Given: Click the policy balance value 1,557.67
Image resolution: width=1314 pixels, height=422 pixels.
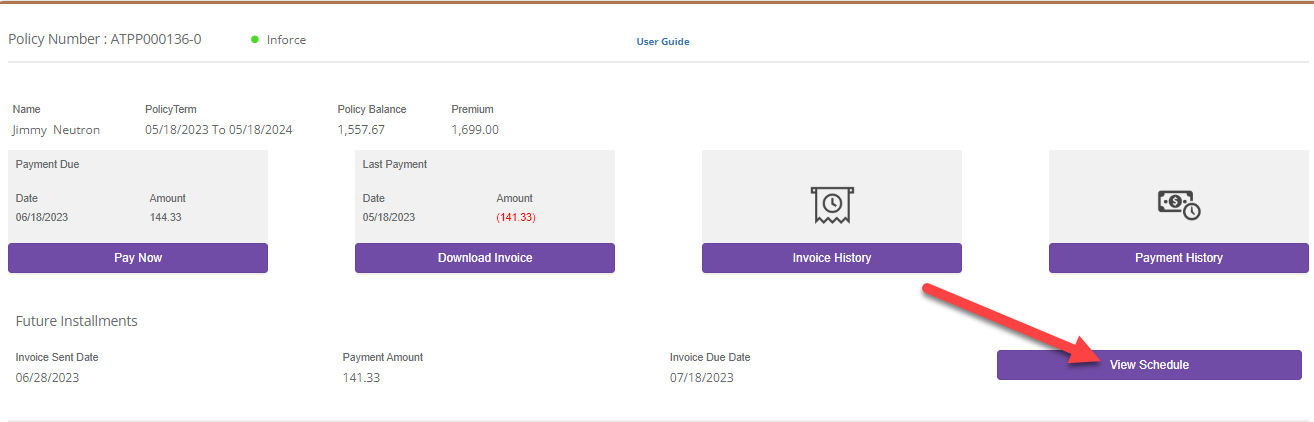Looking at the screenshot, I should [361, 130].
